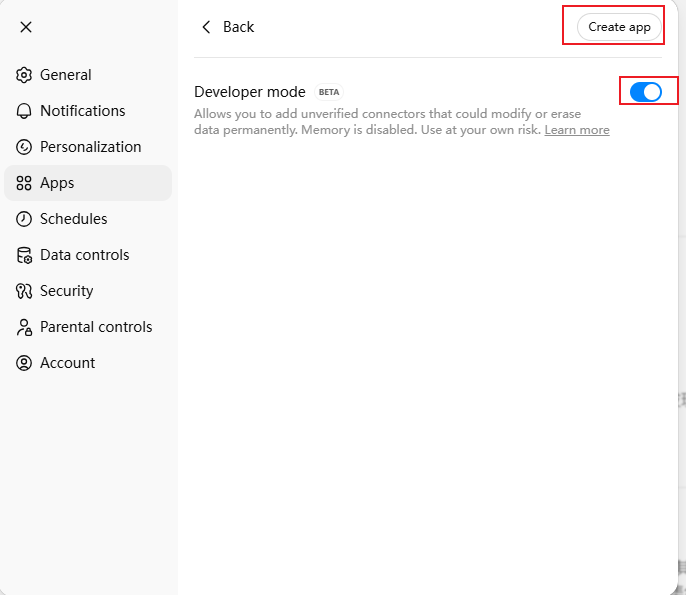Click the Developer mode heading text
Image resolution: width=686 pixels, height=595 pixels.
(x=249, y=92)
